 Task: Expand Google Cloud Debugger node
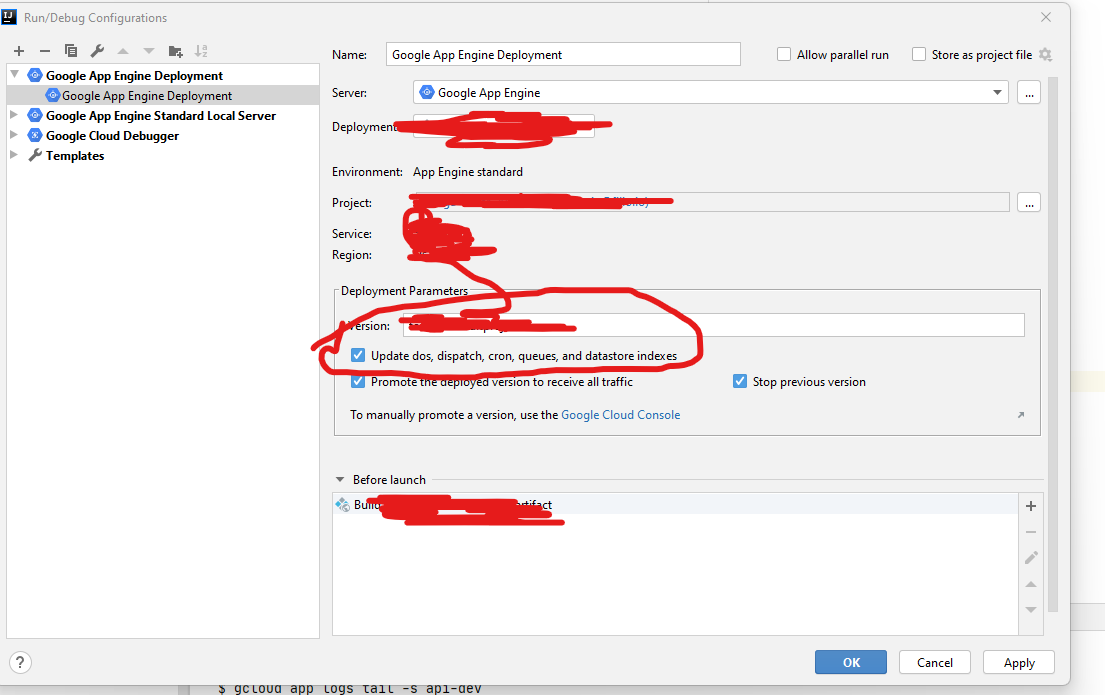coord(13,135)
